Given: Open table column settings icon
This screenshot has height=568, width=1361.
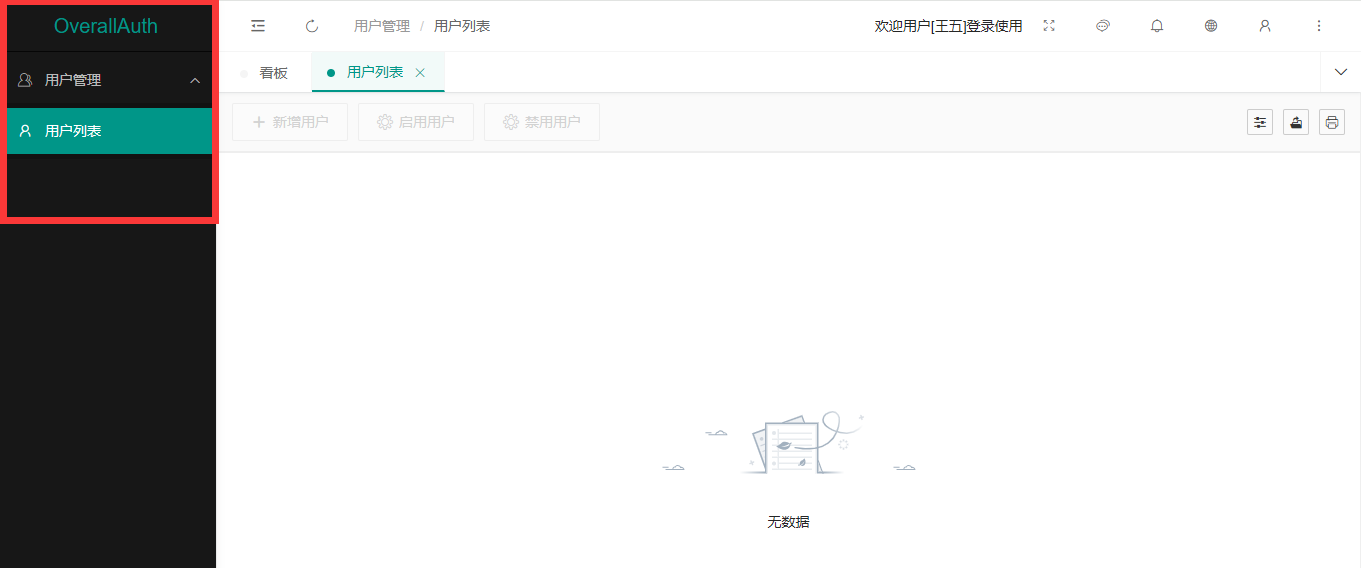Looking at the screenshot, I should 1260,122.
